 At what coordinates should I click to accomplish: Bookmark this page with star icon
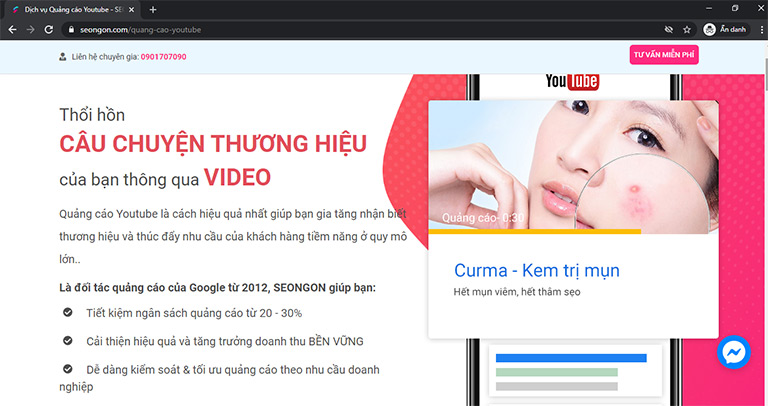687,30
